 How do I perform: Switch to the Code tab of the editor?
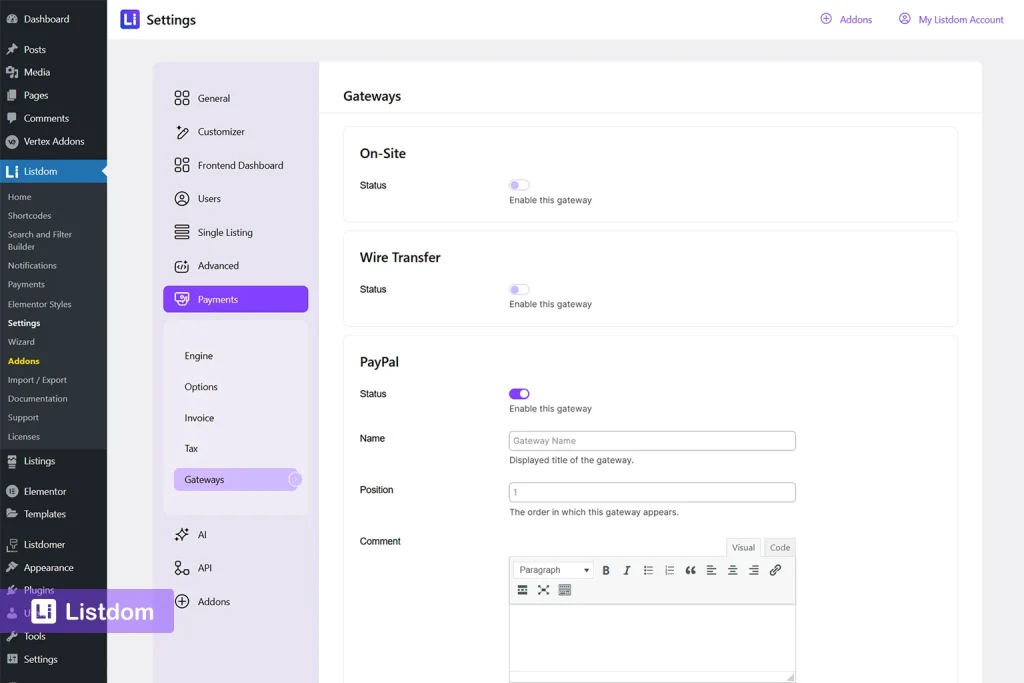[x=779, y=547]
